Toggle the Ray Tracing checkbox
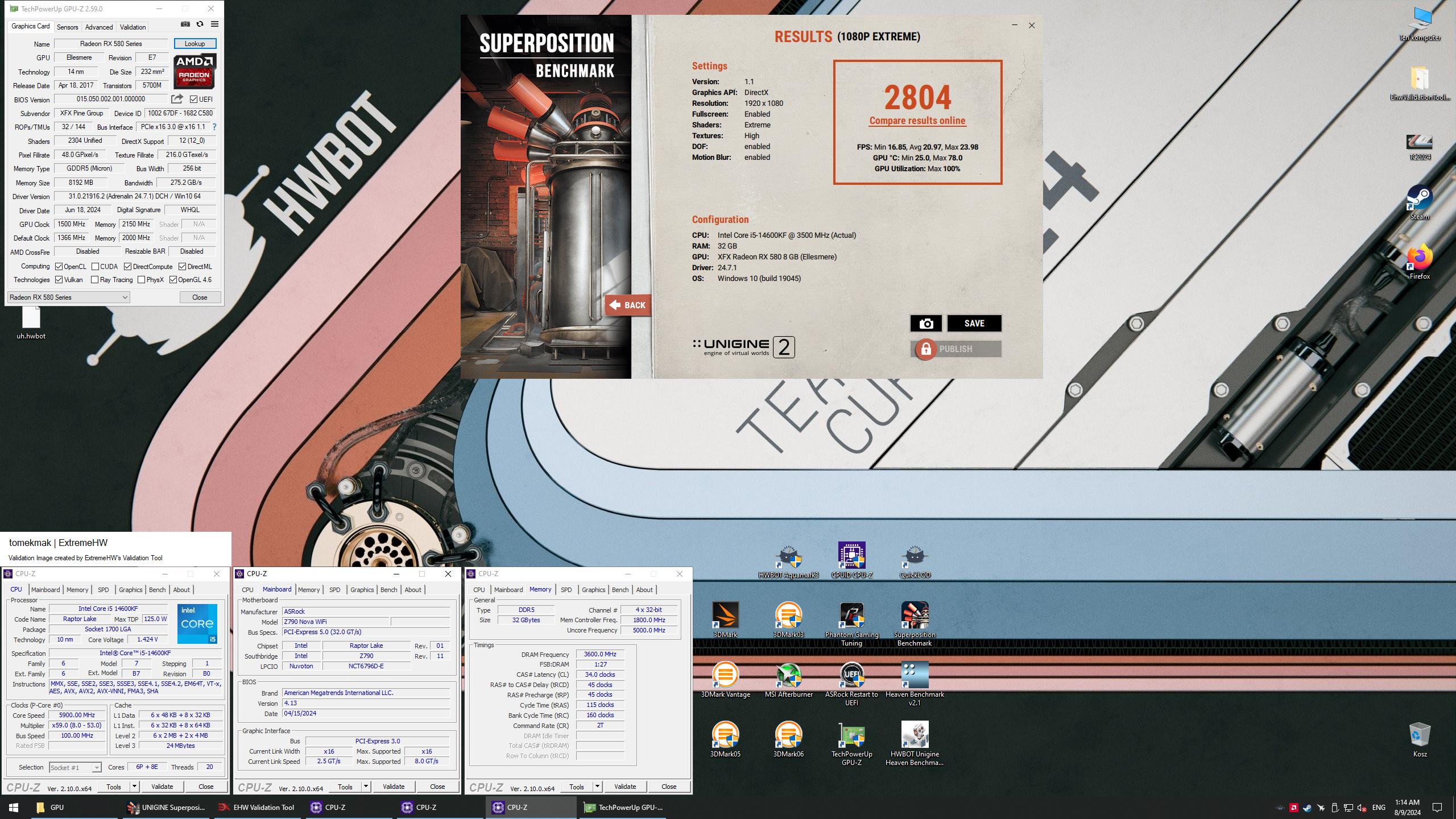The height and width of the screenshot is (819, 1456). pos(94,279)
